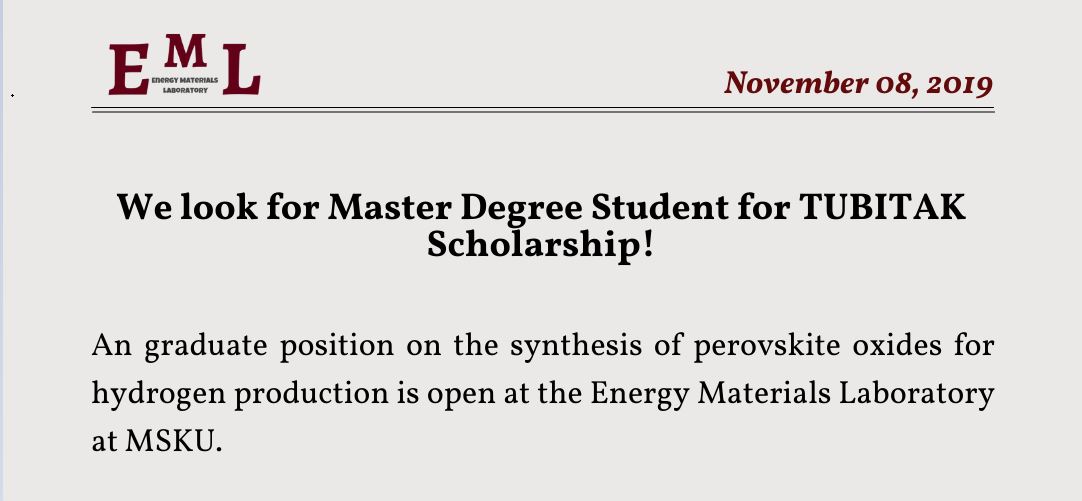Viewport: 1082px width, 501px height.
Task: Click the word Scholarship! in the headline
Action: coord(540,245)
